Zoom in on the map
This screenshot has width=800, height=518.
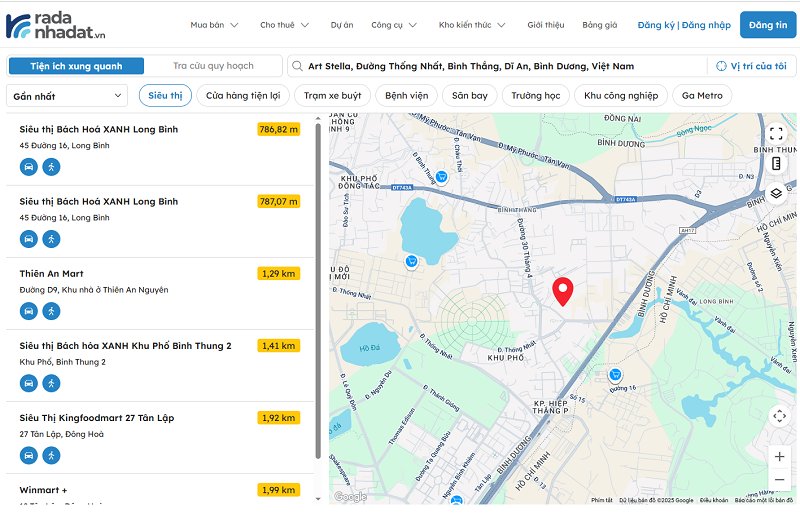[x=779, y=456]
